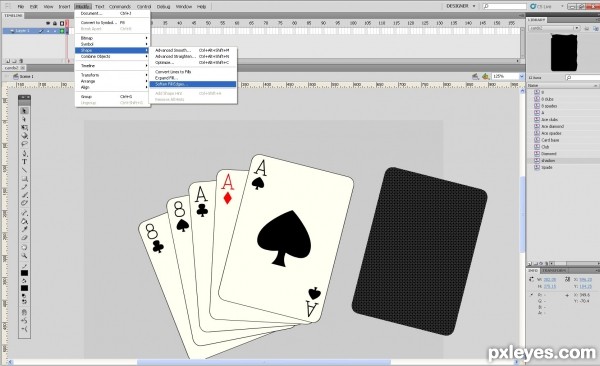
Task: Select the Zoom magnifier tool
Action: (24, 256)
